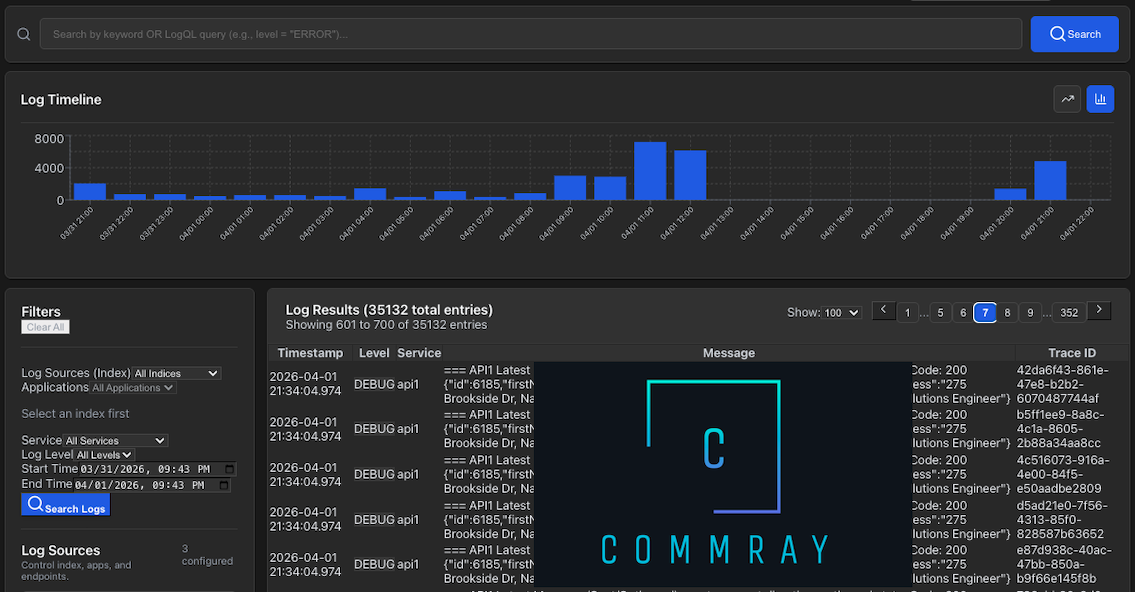Click the 04/01 12:00 timeline bar
This screenshot has height=592, width=1135.
coord(690,175)
